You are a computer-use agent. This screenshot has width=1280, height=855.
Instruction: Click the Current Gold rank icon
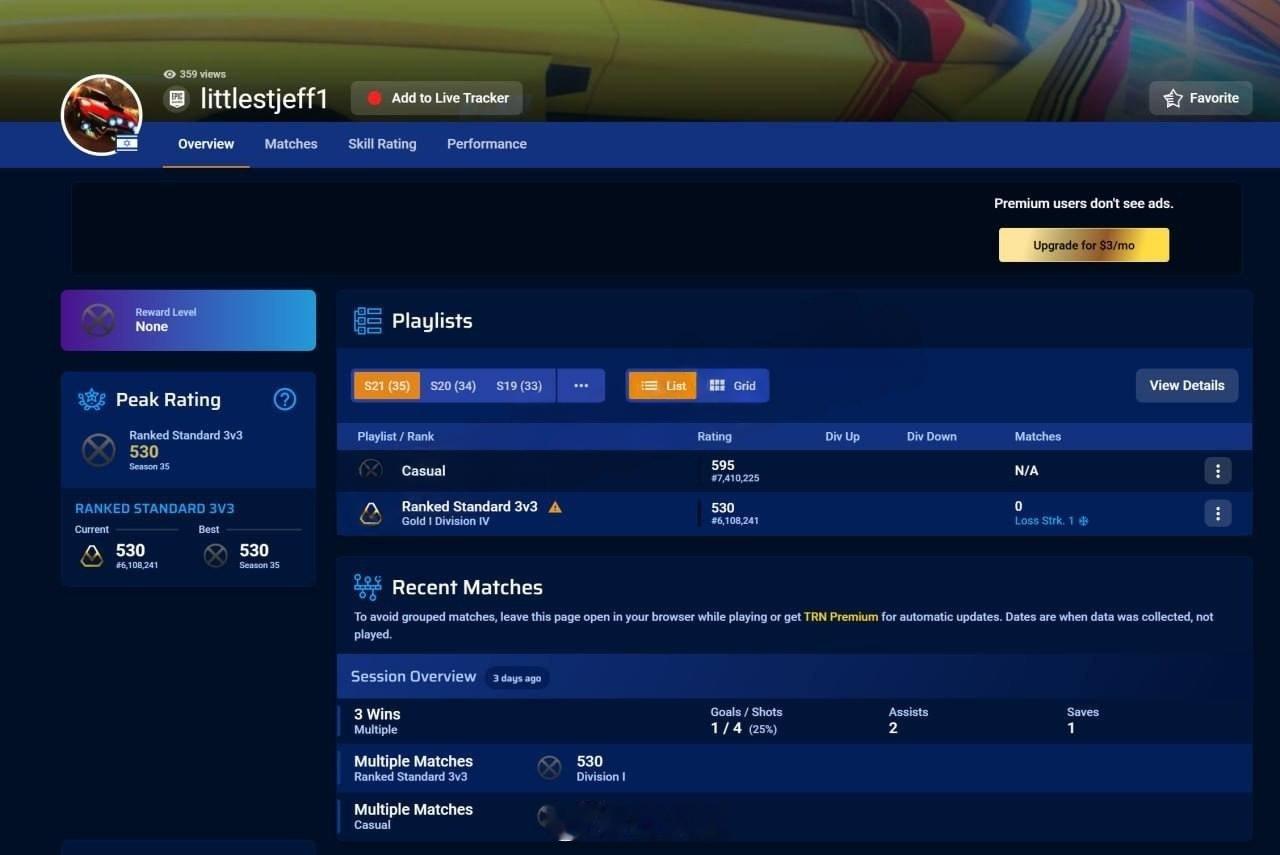(x=92, y=556)
